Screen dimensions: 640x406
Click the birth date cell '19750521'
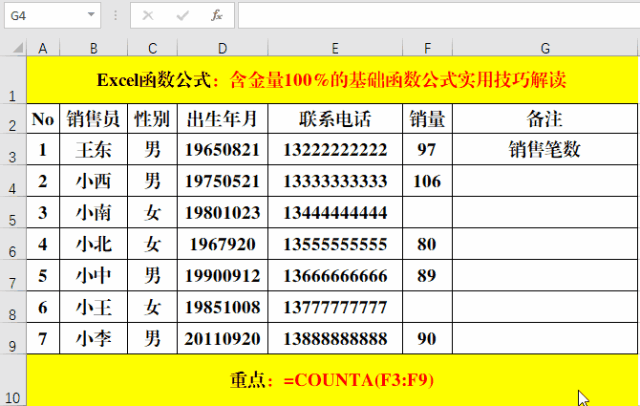coord(222,181)
